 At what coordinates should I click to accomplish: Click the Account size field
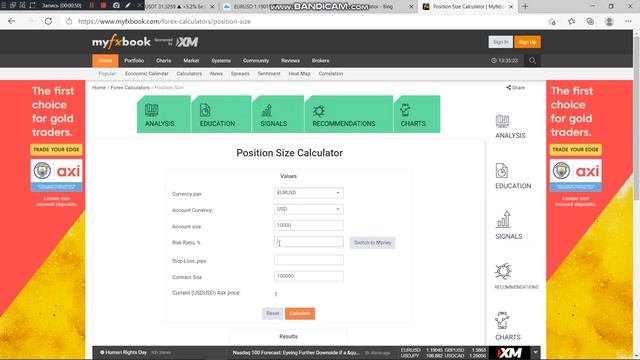(x=309, y=225)
